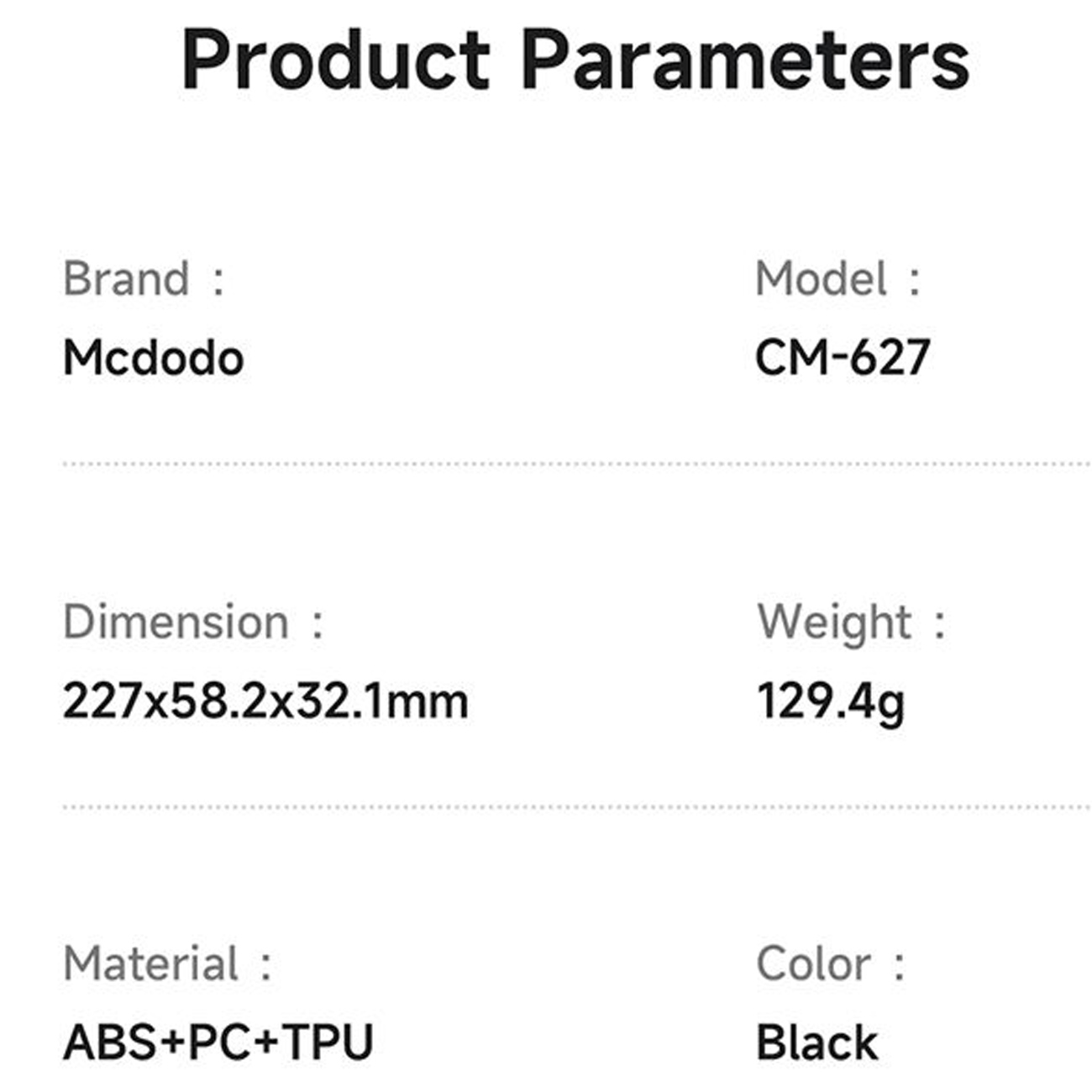
Task: Select the 129.4g weight value
Action: pyautogui.click(x=830, y=702)
